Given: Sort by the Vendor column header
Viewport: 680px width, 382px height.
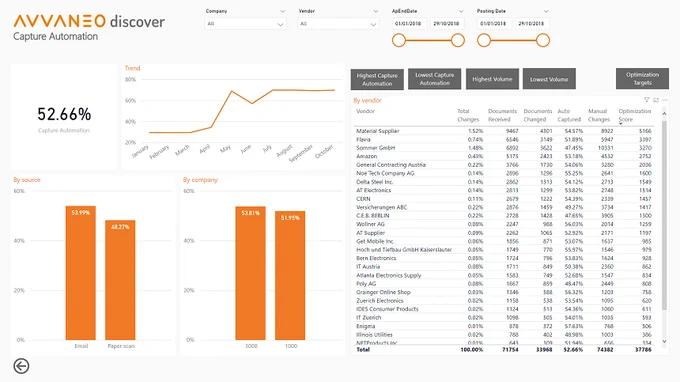Looking at the screenshot, I should click(366, 111).
